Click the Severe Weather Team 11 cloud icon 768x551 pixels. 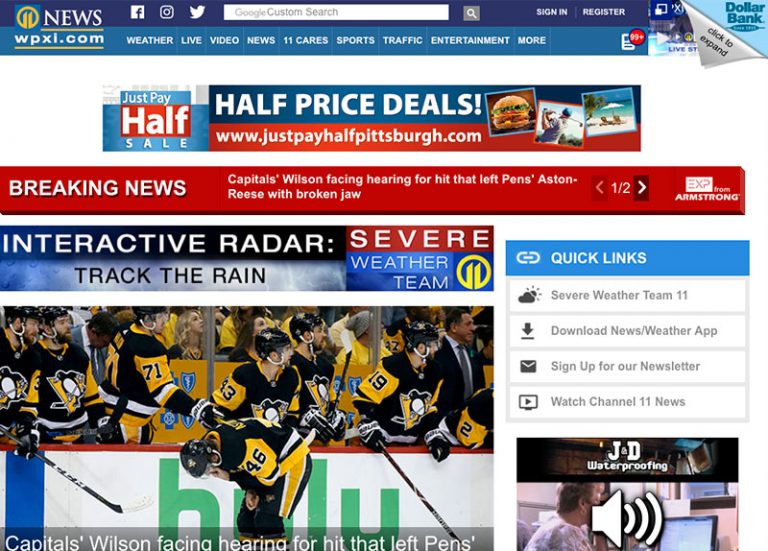529,295
